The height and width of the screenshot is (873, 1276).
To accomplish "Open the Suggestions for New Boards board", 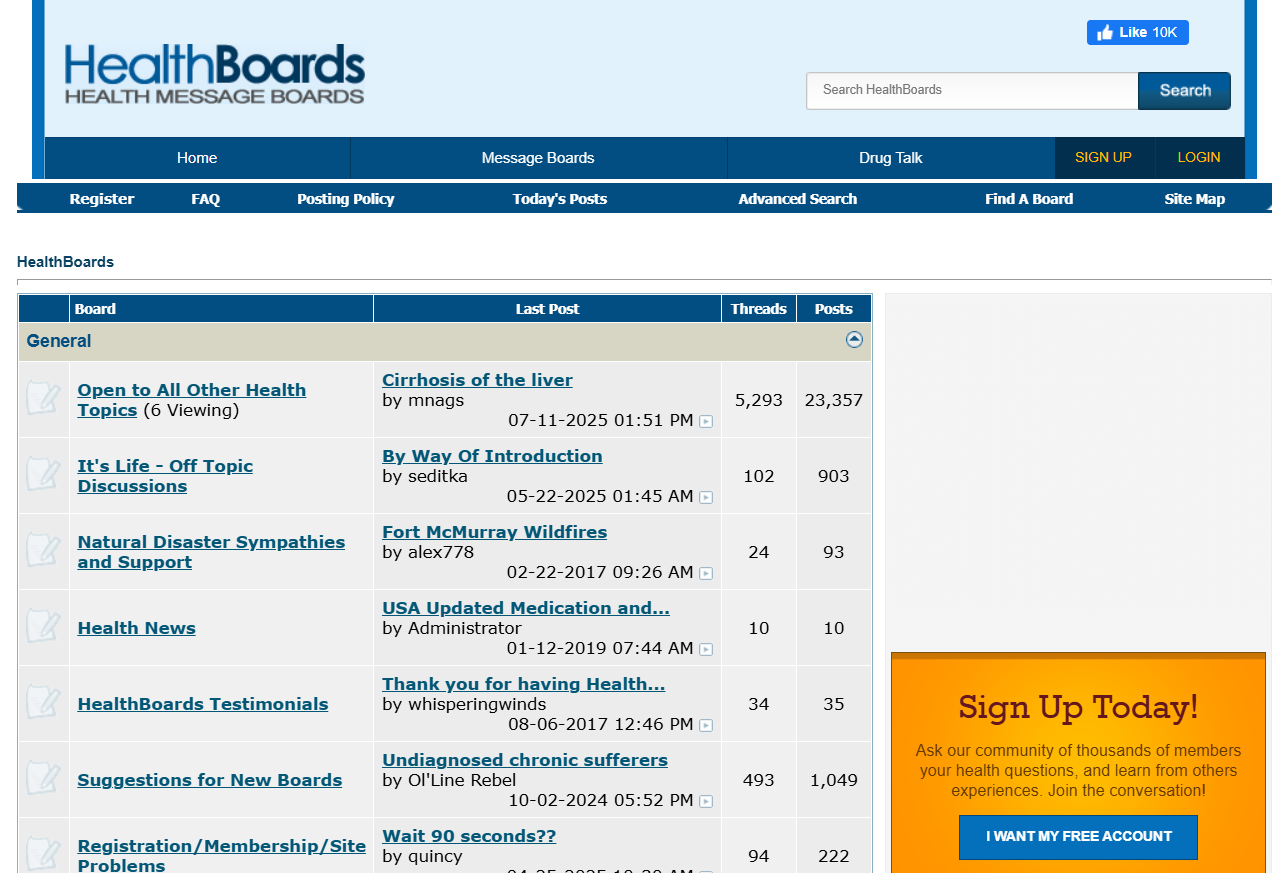I will click(x=210, y=780).
